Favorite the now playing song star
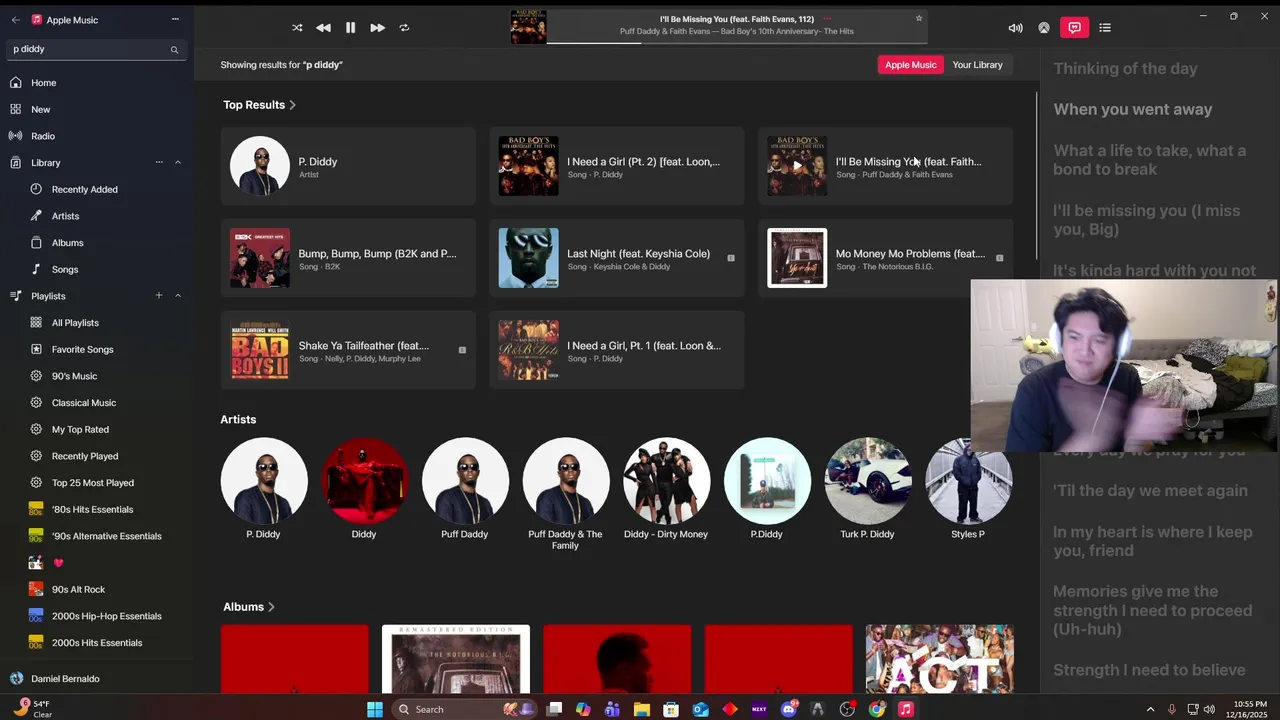The image size is (1280, 720). 919,18
